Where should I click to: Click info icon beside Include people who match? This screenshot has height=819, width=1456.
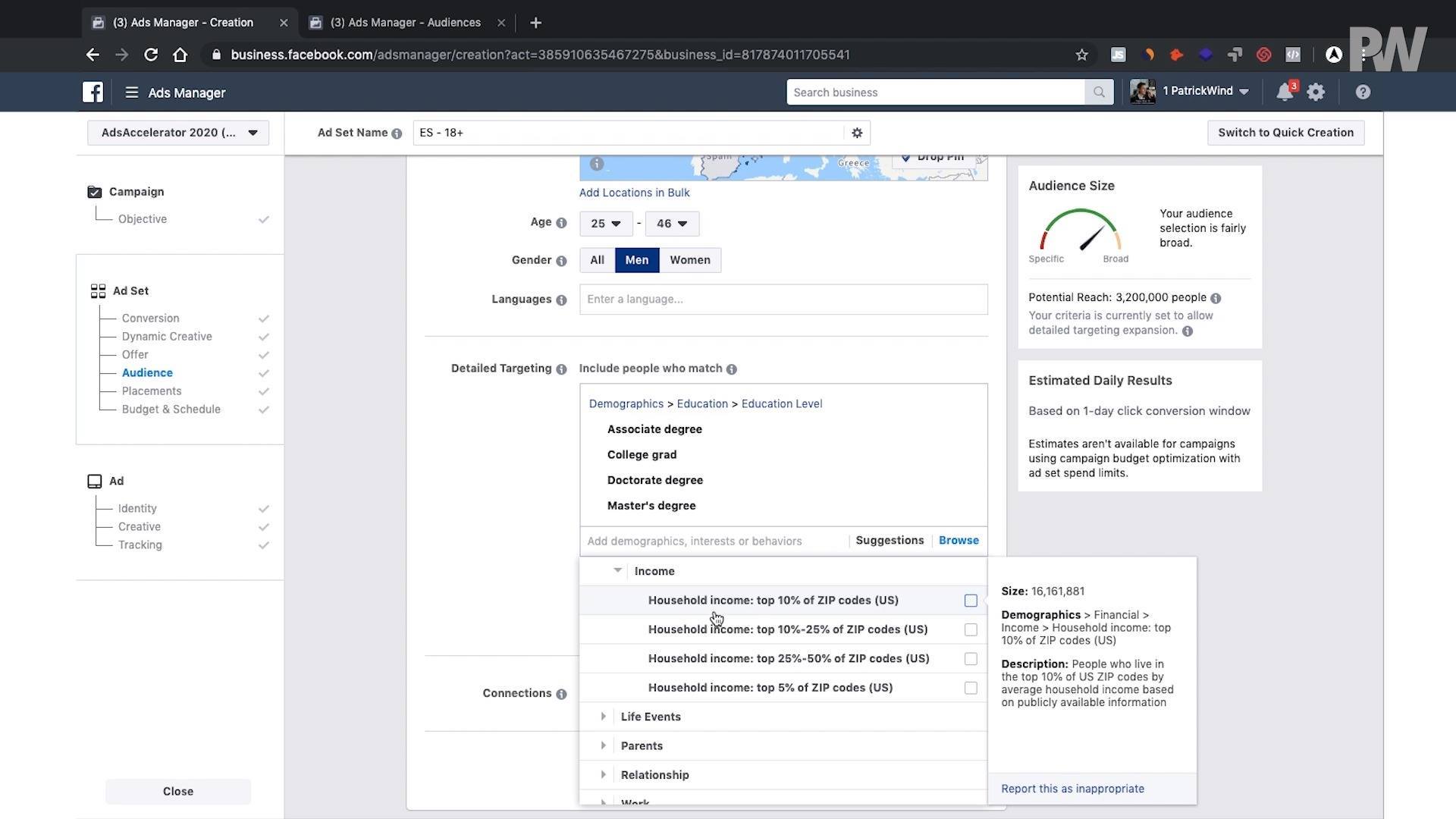point(732,369)
